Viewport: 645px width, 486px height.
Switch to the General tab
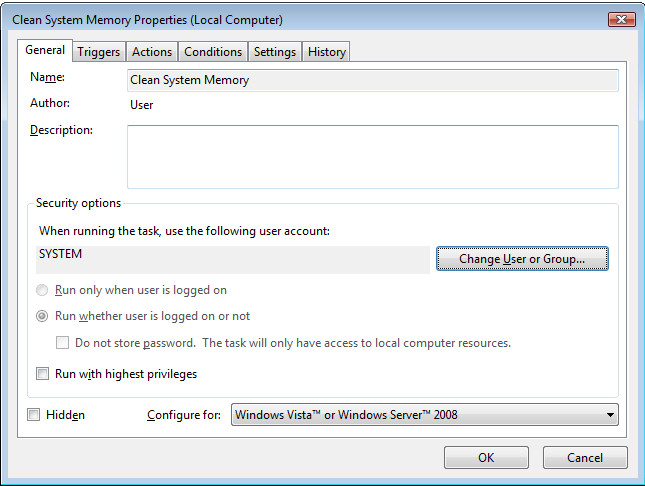pos(45,51)
